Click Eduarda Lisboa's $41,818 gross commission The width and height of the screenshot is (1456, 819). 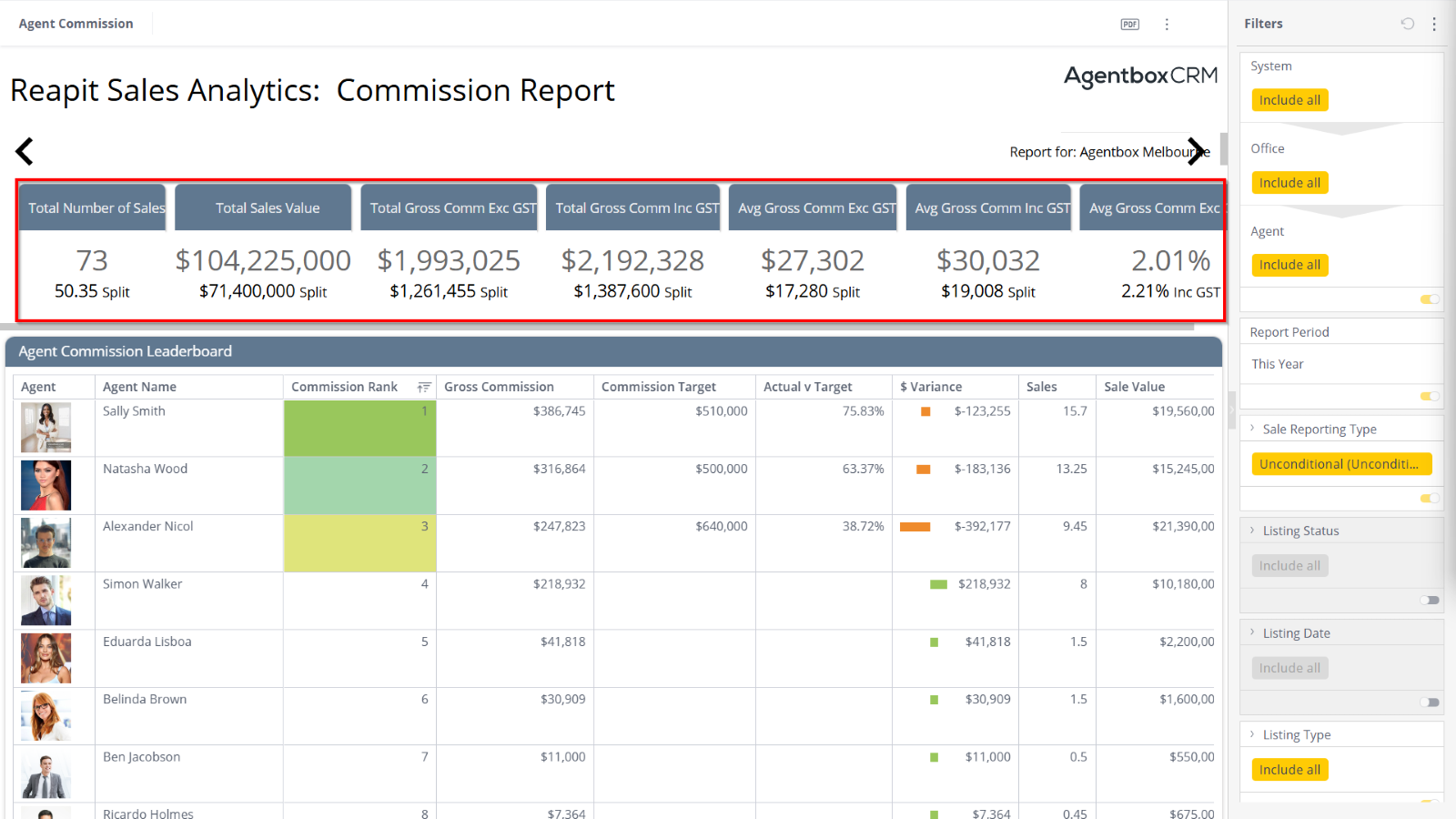pos(563,642)
